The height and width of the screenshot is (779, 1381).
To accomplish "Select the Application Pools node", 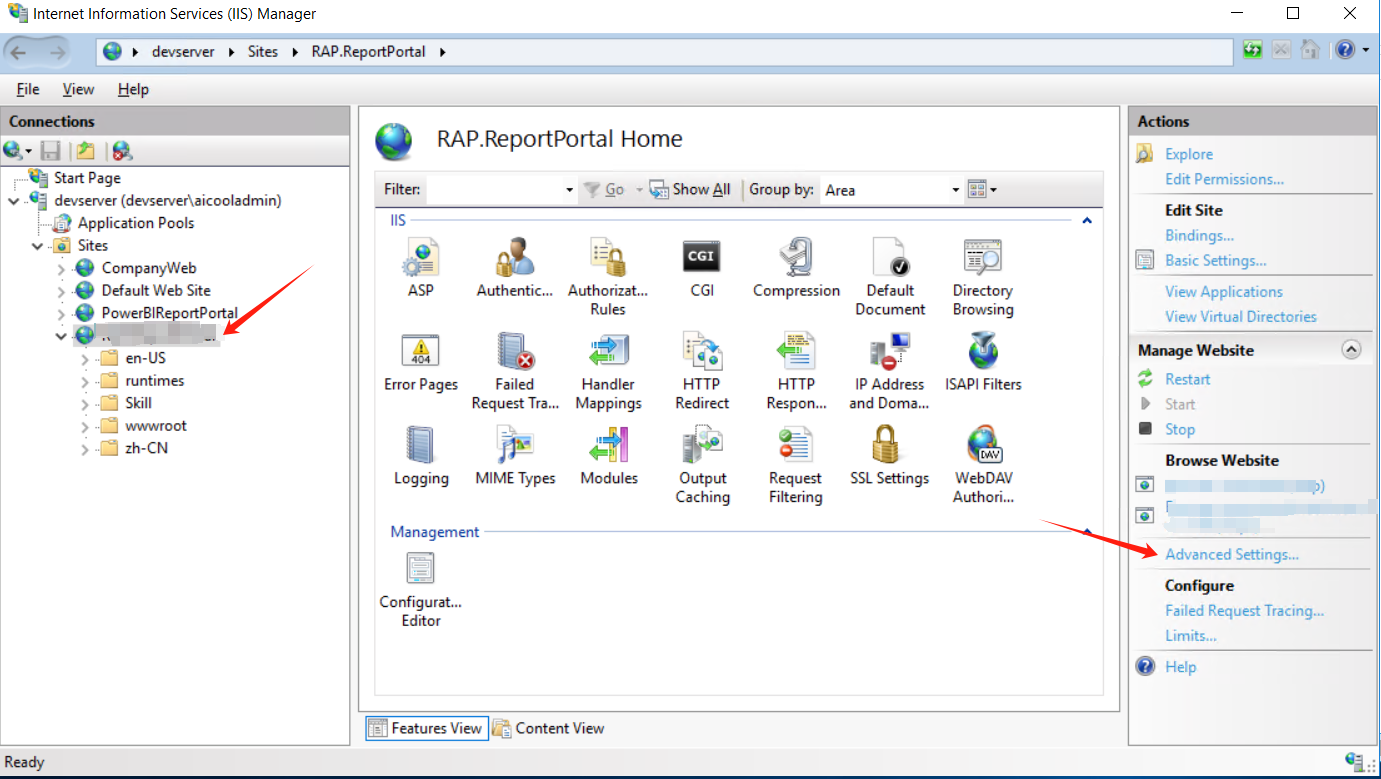I will tap(136, 223).
